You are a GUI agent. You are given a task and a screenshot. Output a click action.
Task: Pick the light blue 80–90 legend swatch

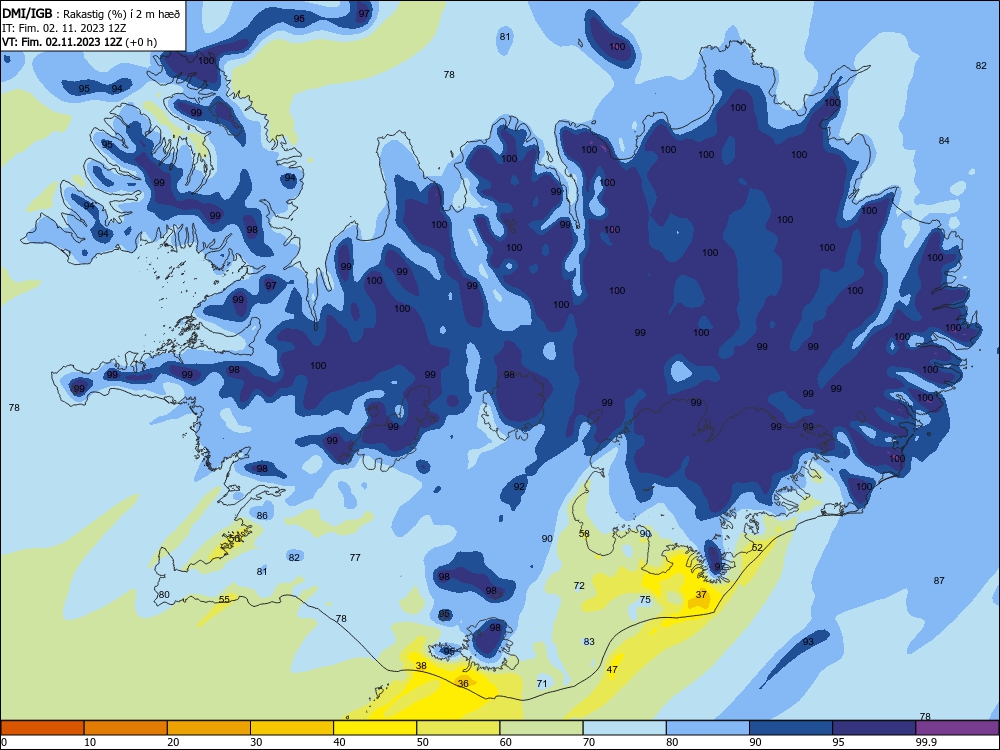pos(708,728)
